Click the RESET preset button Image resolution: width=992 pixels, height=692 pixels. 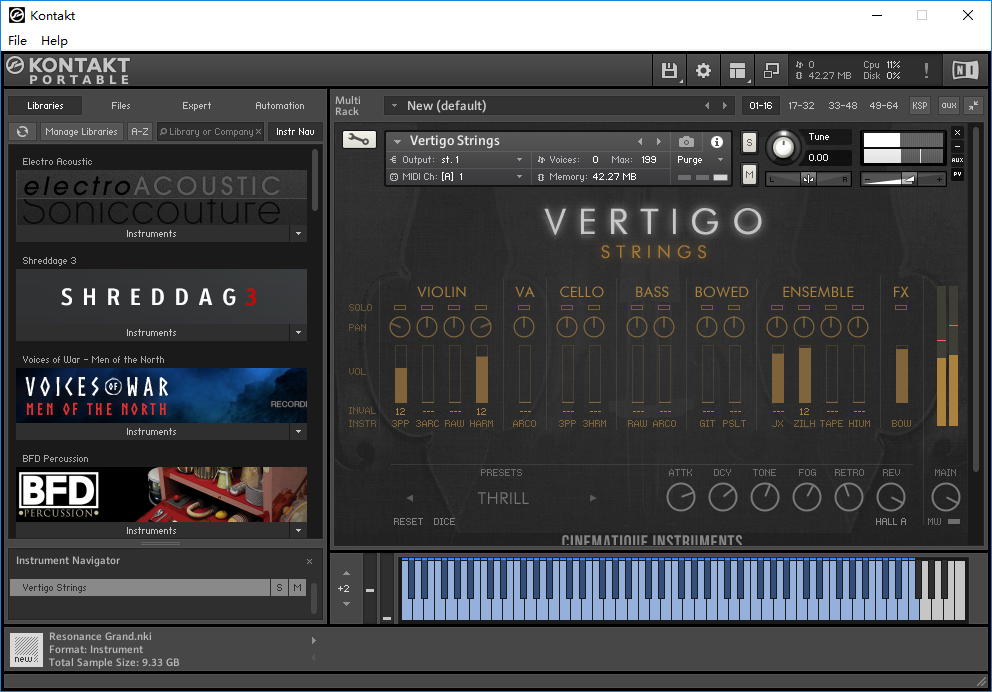[408, 522]
